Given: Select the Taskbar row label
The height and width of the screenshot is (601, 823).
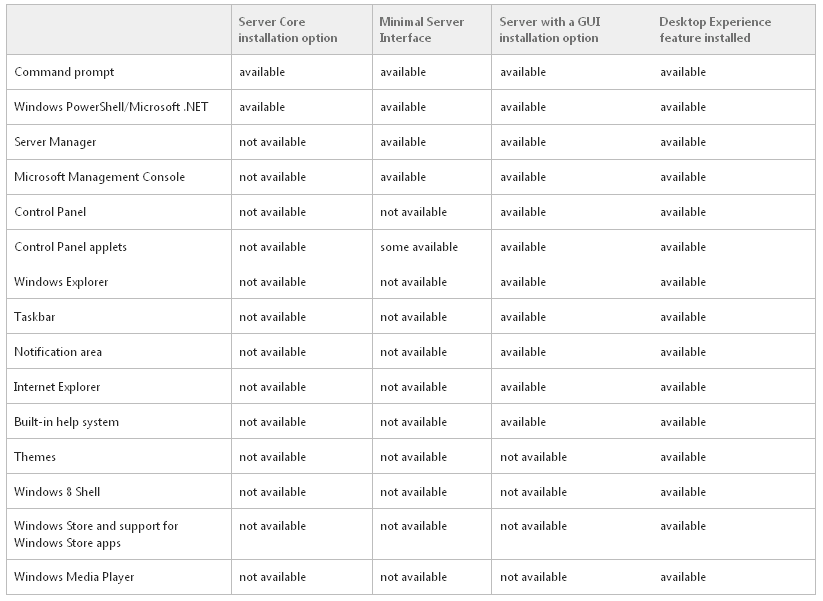Looking at the screenshot, I should click(35, 317).
